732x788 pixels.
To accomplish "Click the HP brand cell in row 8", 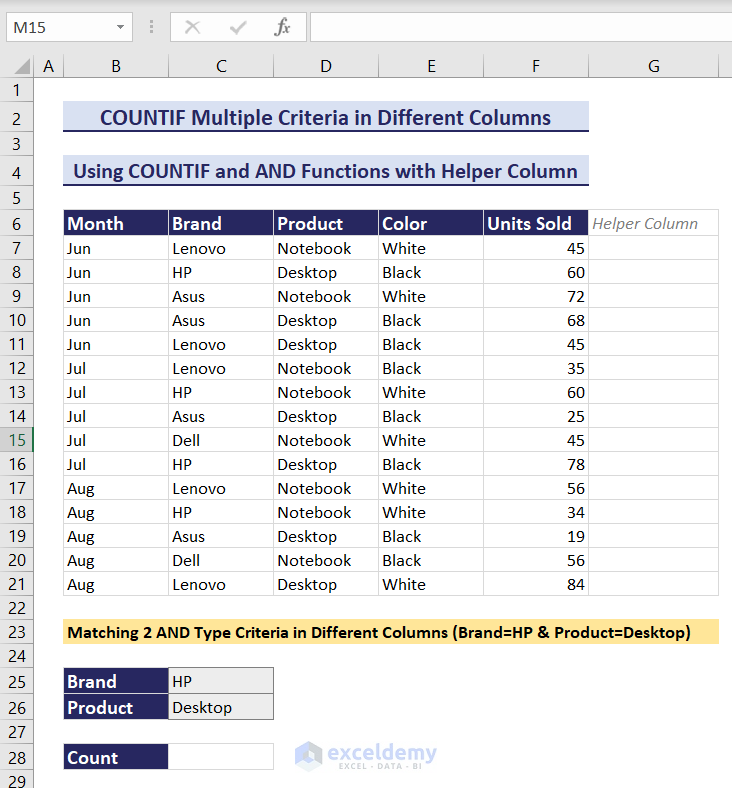I will (221, 272).
